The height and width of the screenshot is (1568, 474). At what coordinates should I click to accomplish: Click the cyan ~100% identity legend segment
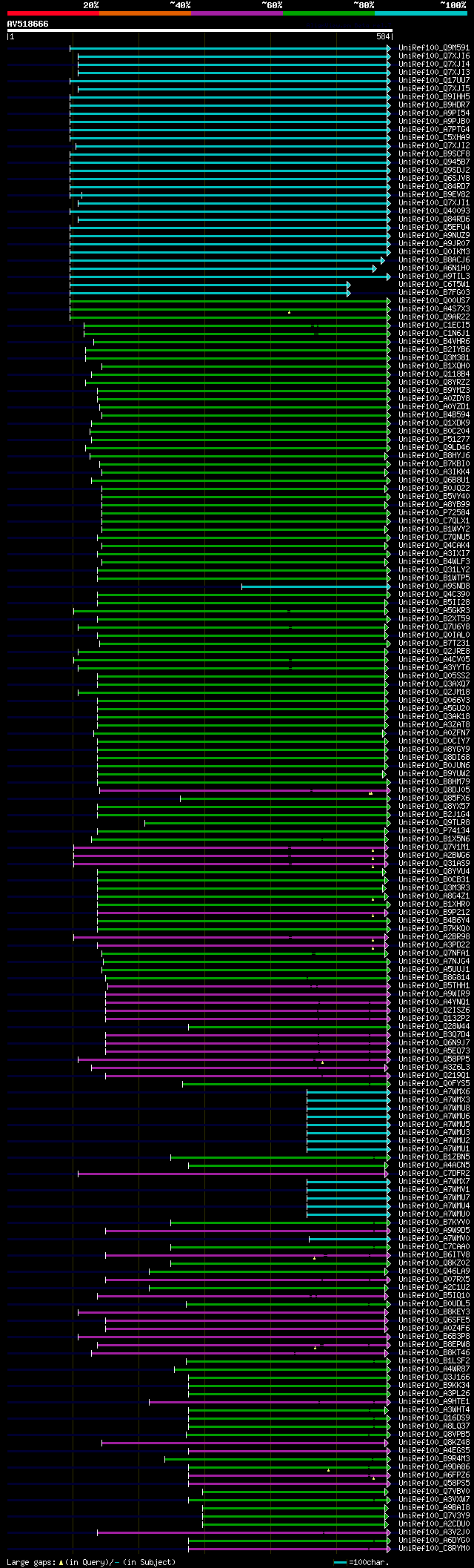point(421,13)
